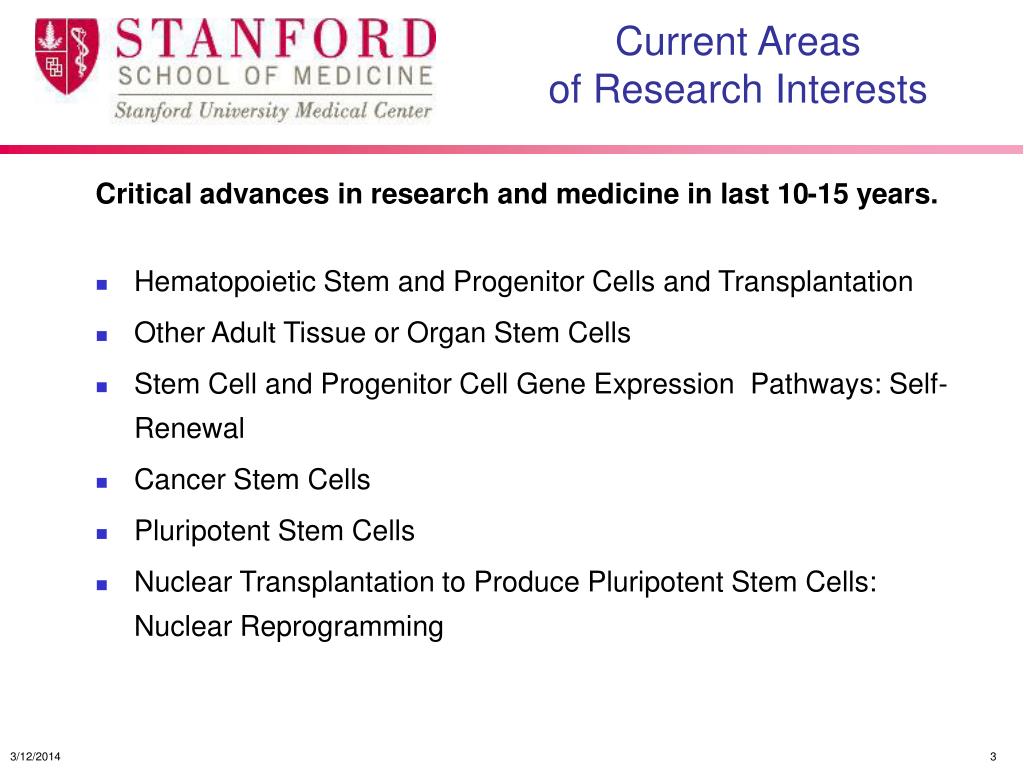Click the 'Pluripotent Stem Cells' text
The height and width of the screenshot is (768, 1024).
point(274,531)
